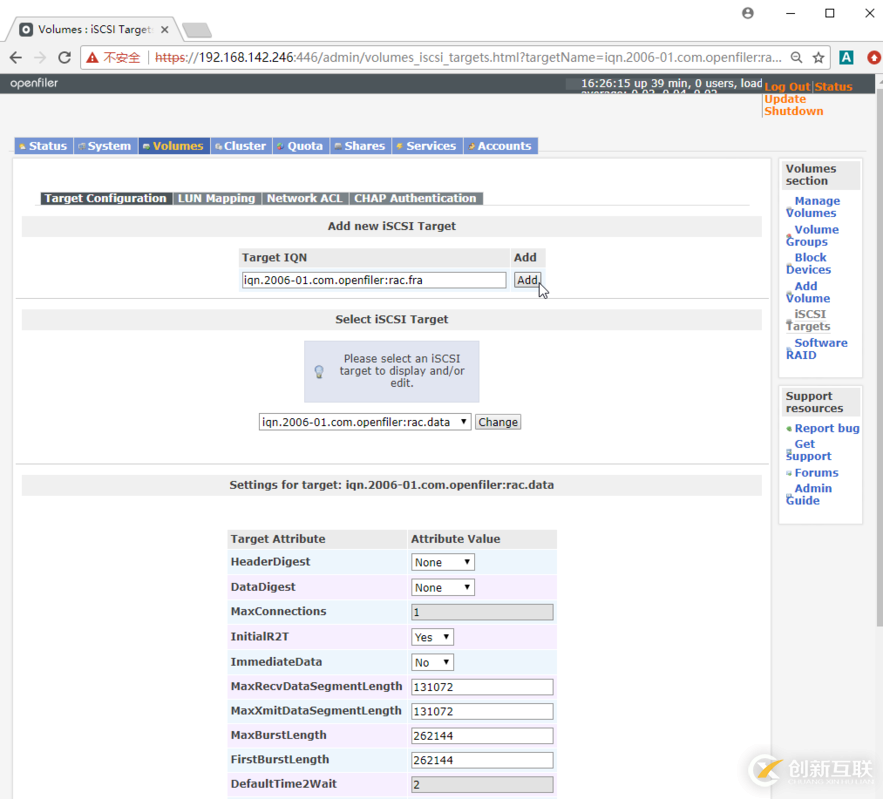The height and width of the screenshot is (799, 883).
Task: Switch to the LUN Mapping tab
Action: (x=216, y=198)
